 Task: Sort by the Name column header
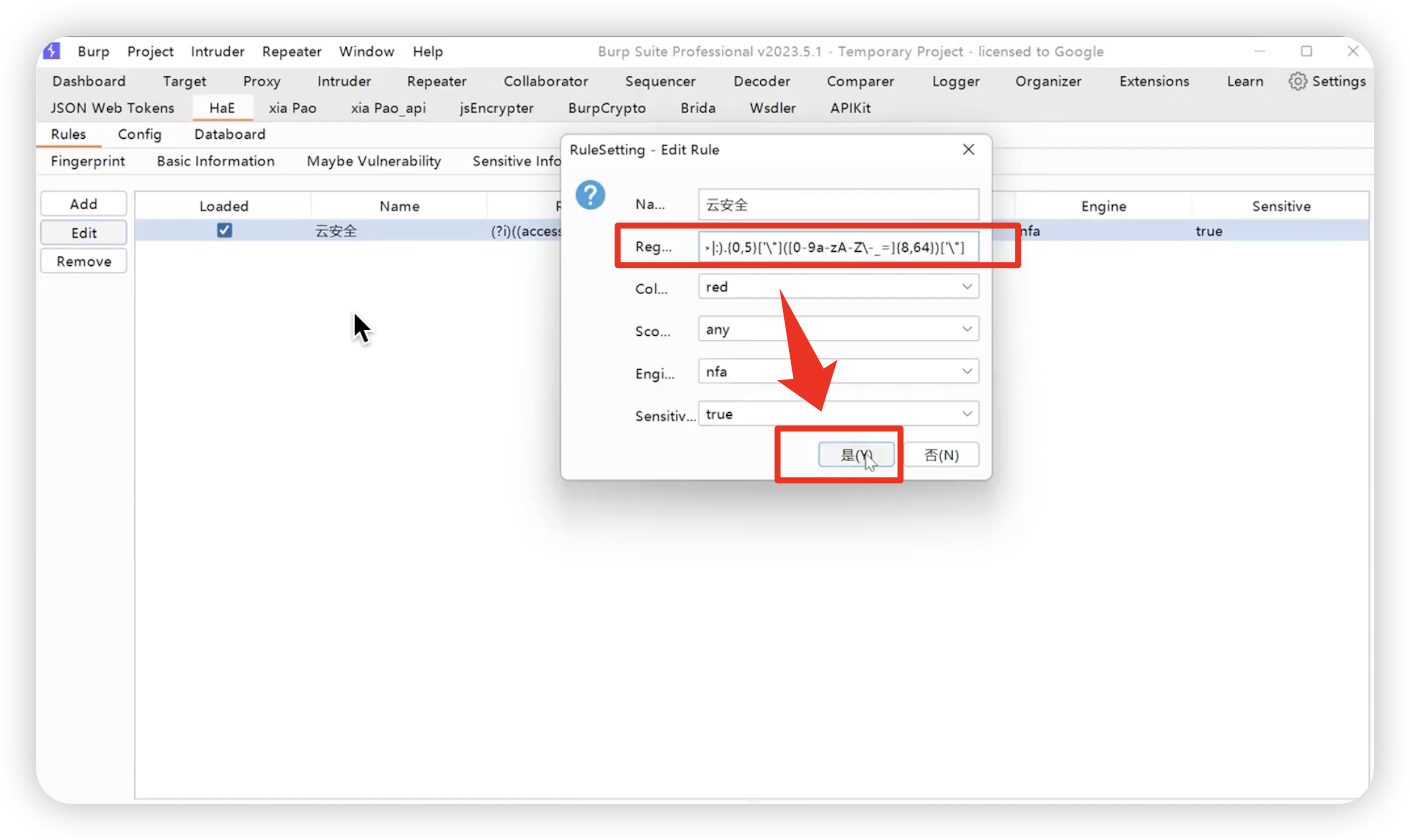pyautogui.click(x=399, y=206)
